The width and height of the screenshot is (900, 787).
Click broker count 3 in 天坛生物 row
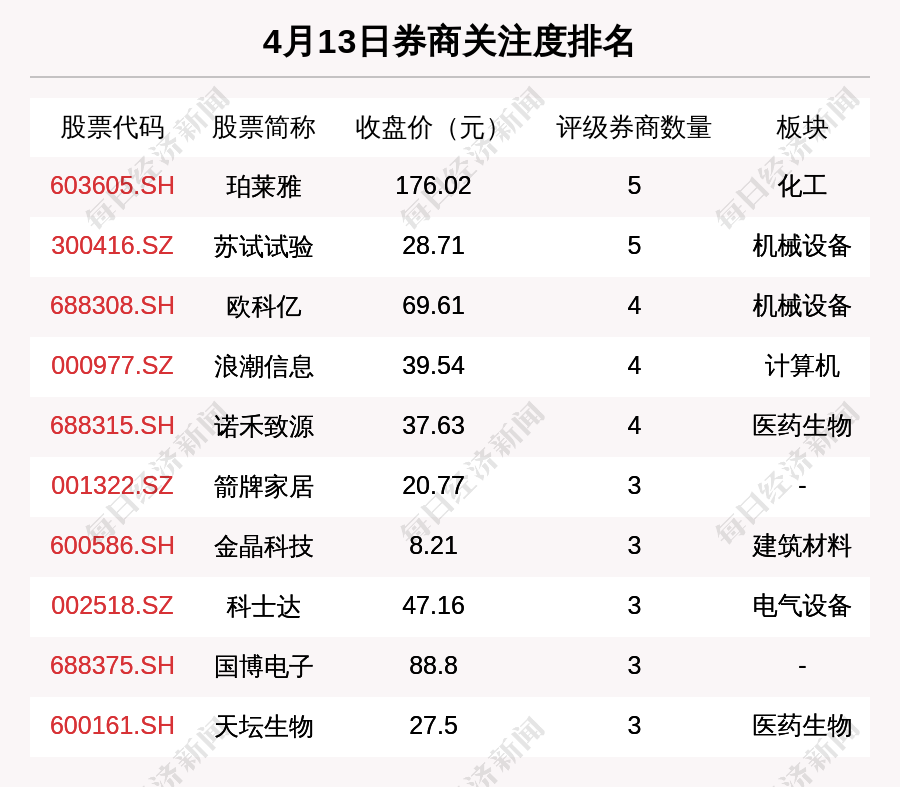(634, 726)
